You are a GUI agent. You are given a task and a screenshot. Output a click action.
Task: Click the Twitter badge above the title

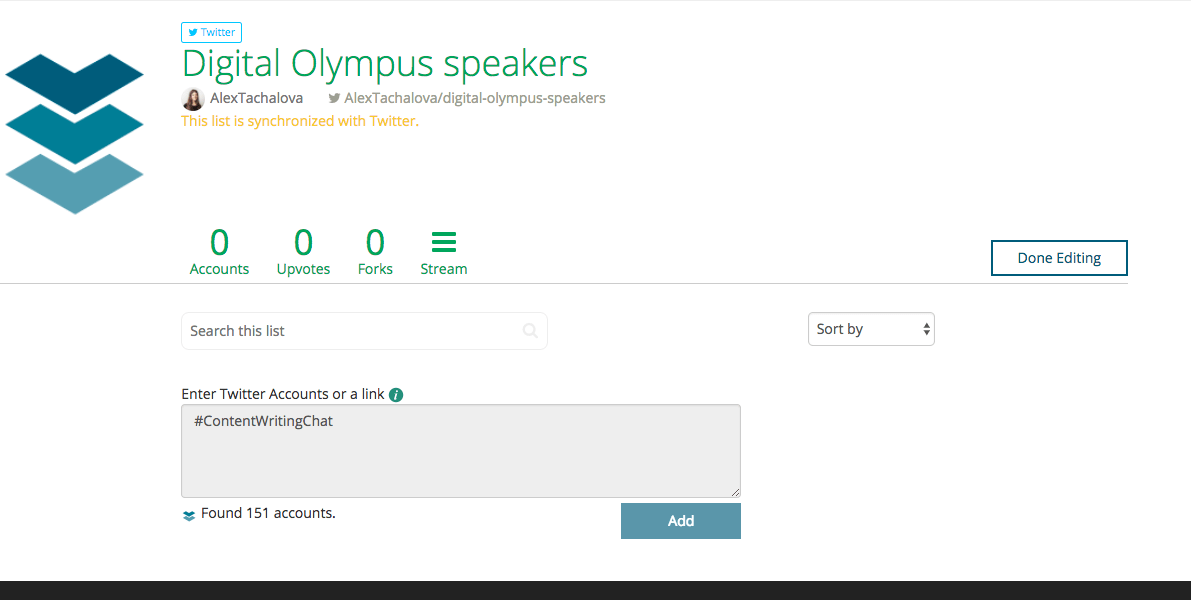(x=211, y=32)
